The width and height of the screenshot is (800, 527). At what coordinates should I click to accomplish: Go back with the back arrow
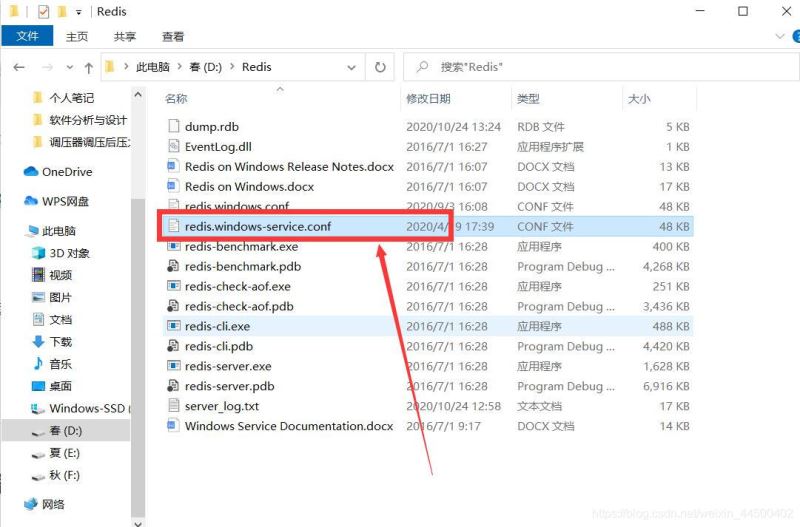(19, 67)
